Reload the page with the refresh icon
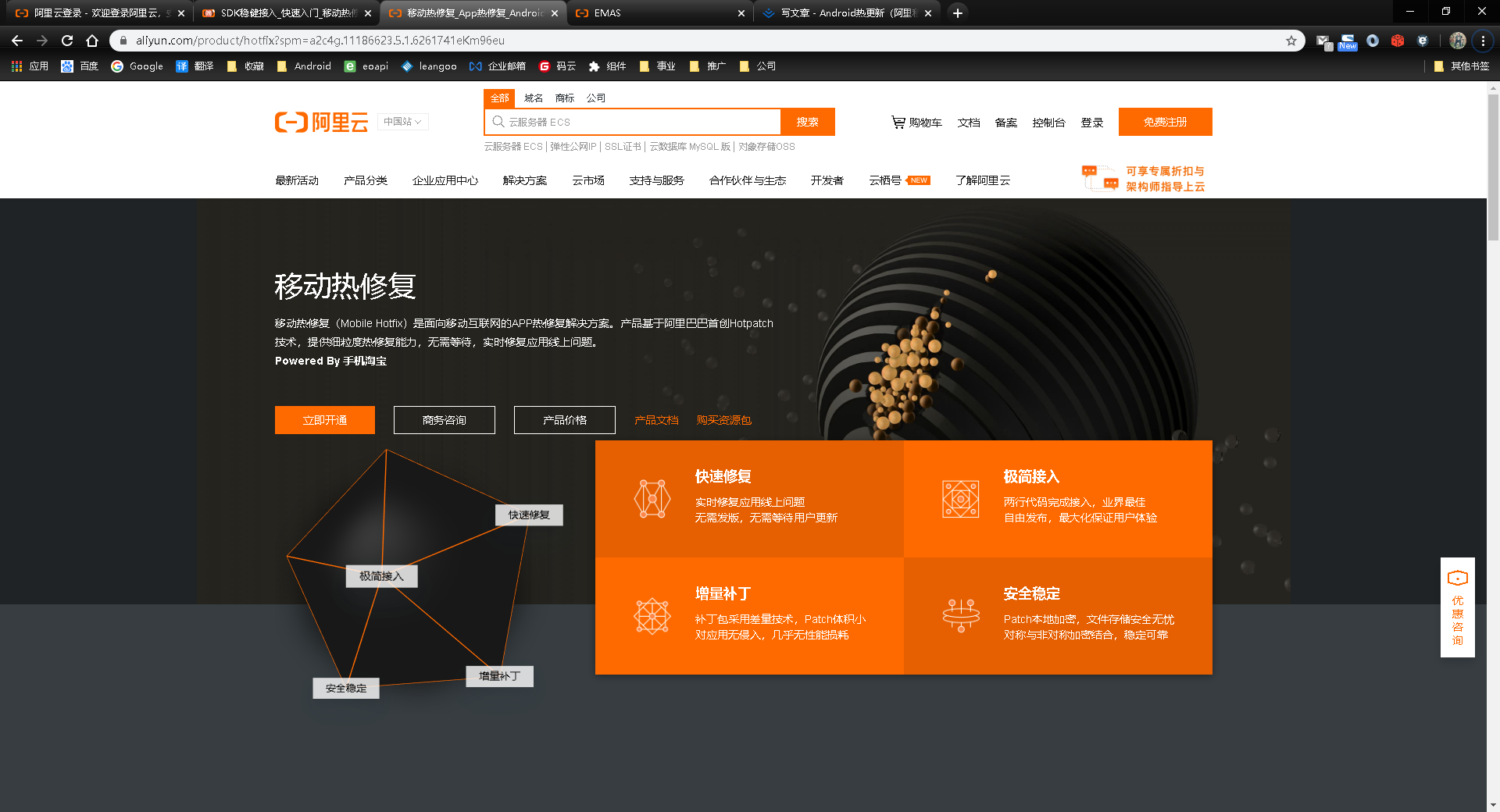This screenshot has width=1500, height=812. (67, 41)
